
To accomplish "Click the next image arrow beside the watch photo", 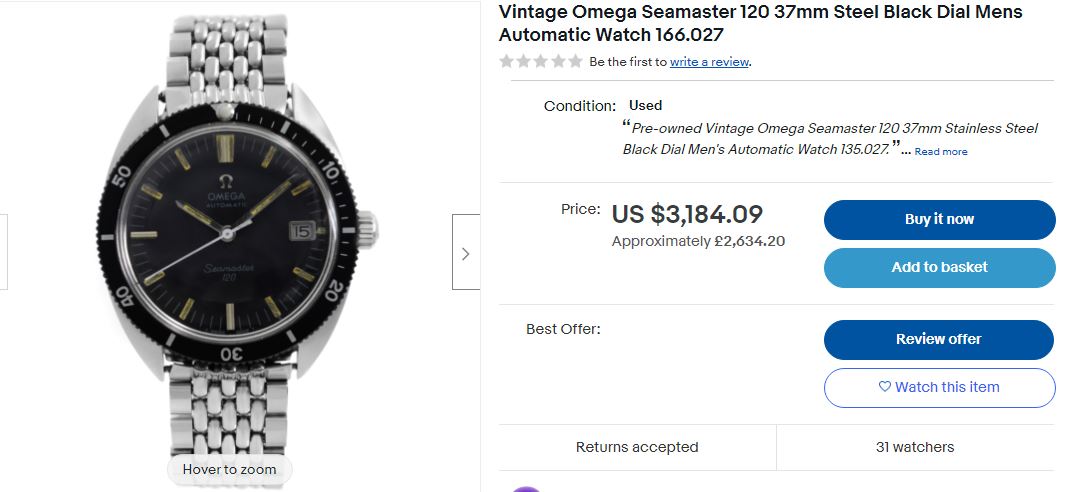I will pyautogui.click(x=465, y=253).
